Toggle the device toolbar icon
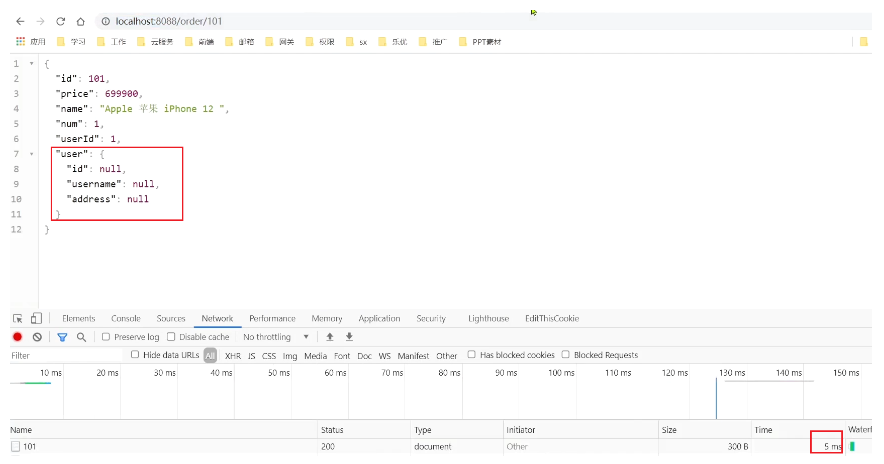The width and height of the screenshot is (884, 464). pyautogui.click(x=36, y=319)
